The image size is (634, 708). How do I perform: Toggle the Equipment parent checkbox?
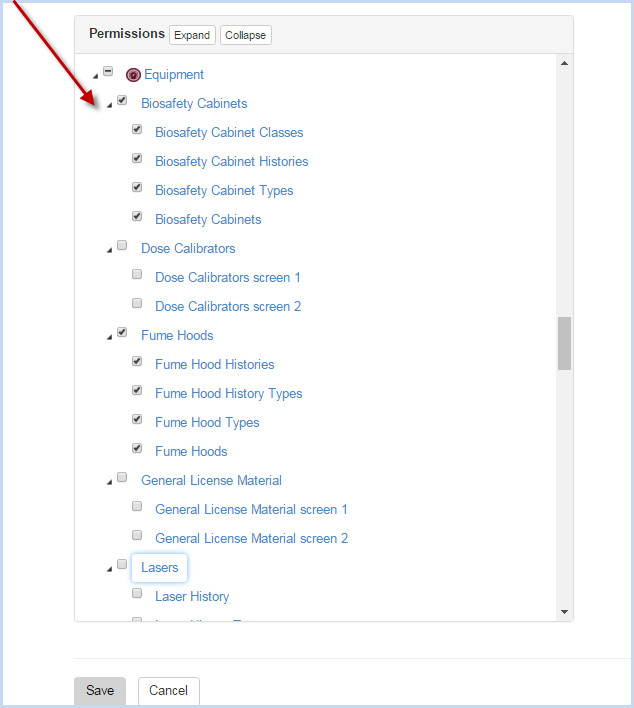coord(108,73)
